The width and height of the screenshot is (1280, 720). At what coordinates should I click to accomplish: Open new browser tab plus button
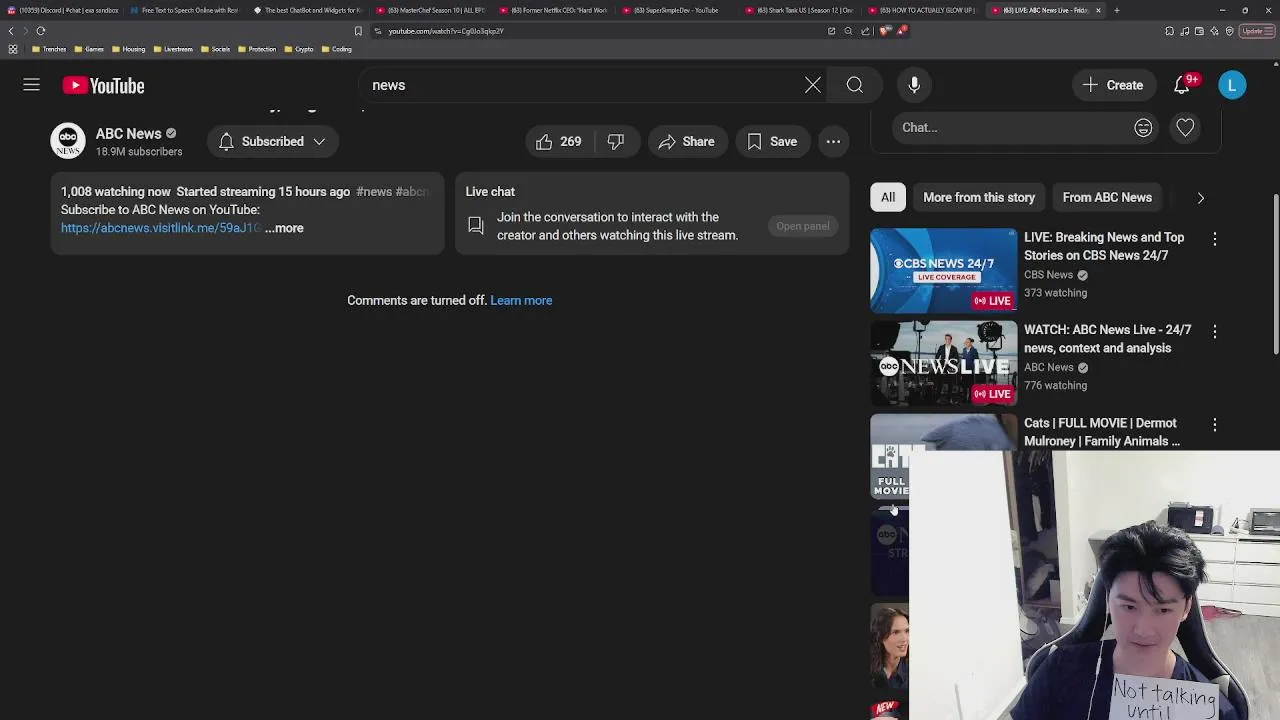[1116, 10]
